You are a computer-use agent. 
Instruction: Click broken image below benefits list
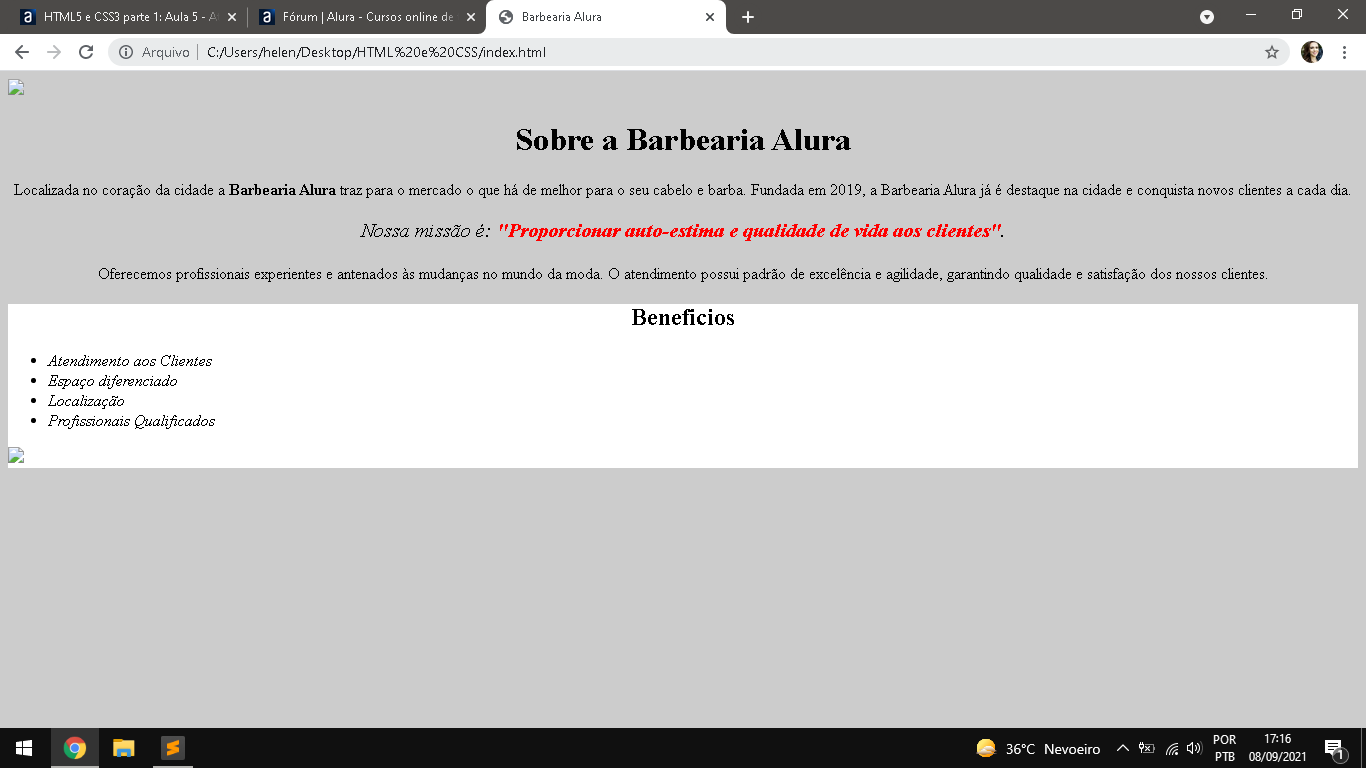point(16,455)
